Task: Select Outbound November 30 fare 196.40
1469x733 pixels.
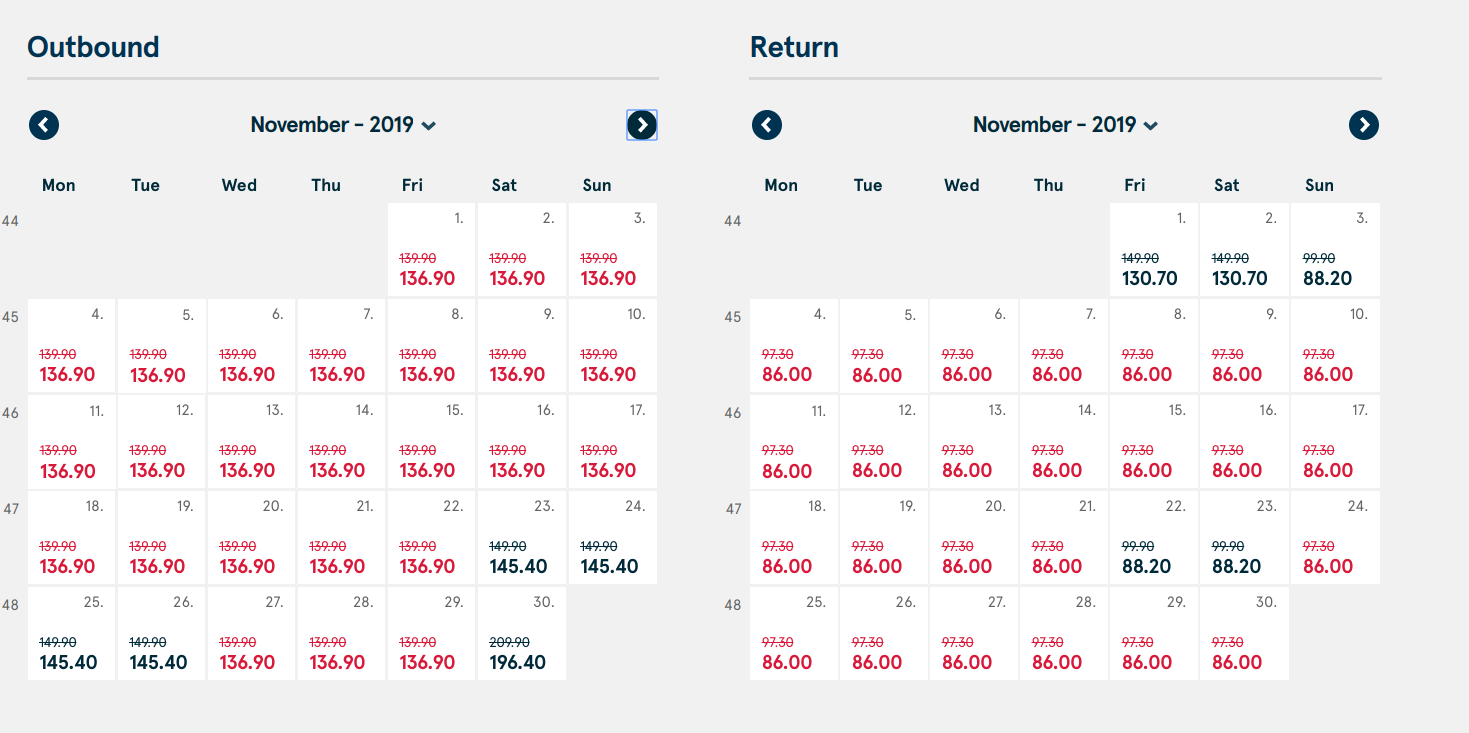Action: click(522, 634)
